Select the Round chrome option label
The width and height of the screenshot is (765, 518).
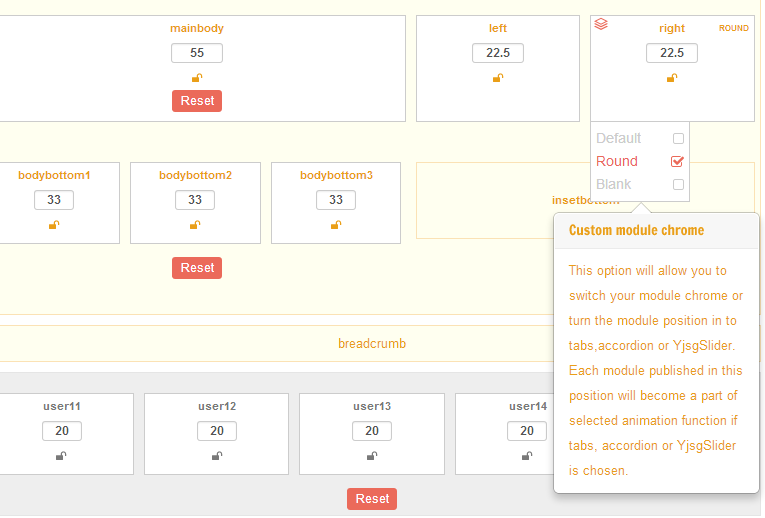pos(617,161)
